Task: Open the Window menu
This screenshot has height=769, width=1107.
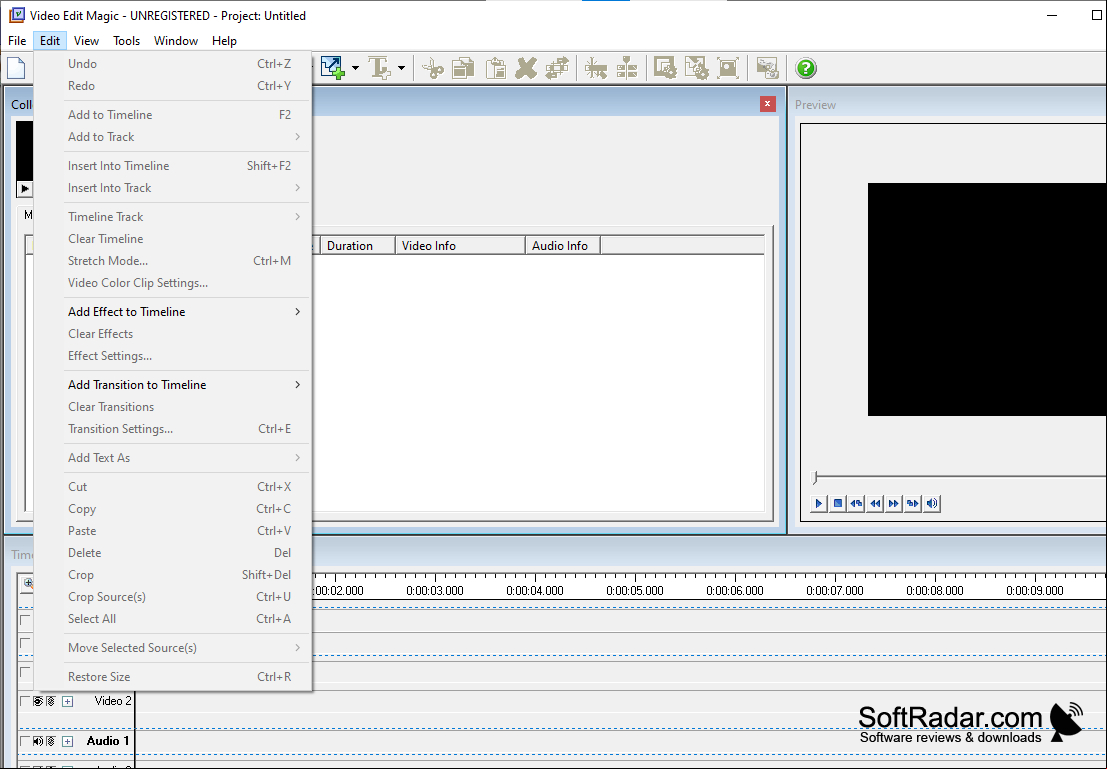Action: point(176,41)
